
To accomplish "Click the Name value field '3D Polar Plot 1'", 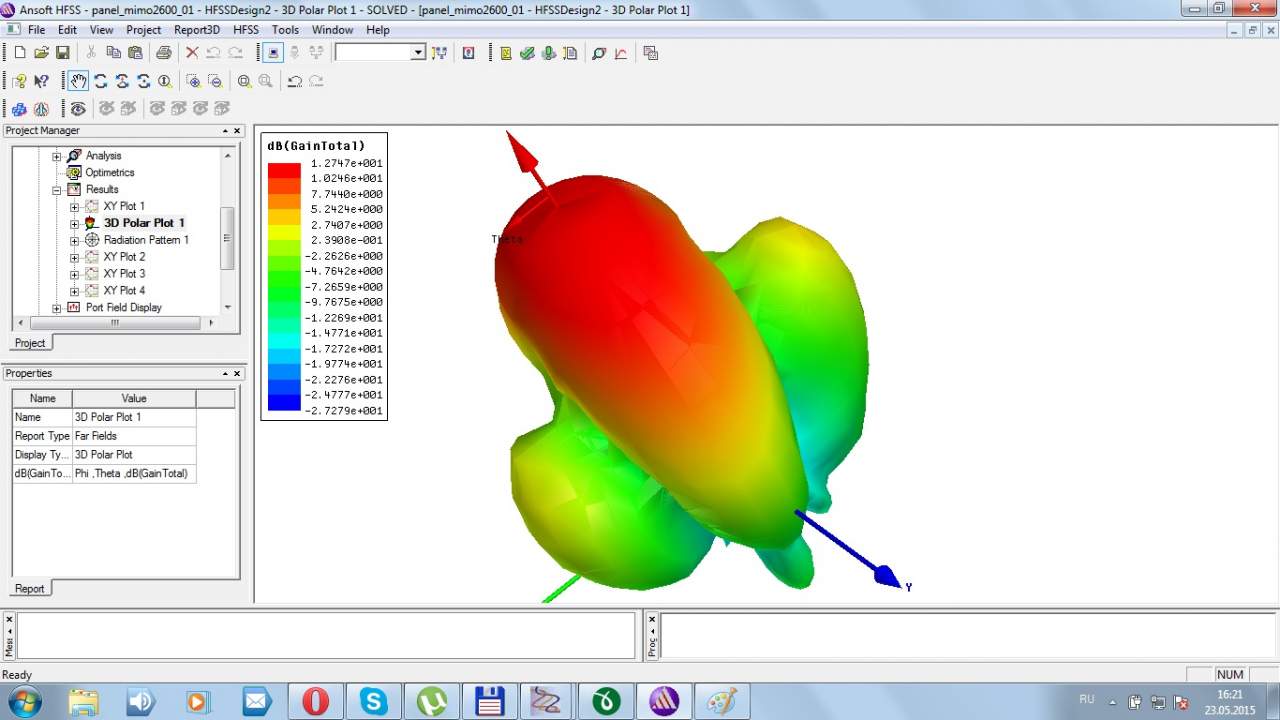I will coord(134,417).
